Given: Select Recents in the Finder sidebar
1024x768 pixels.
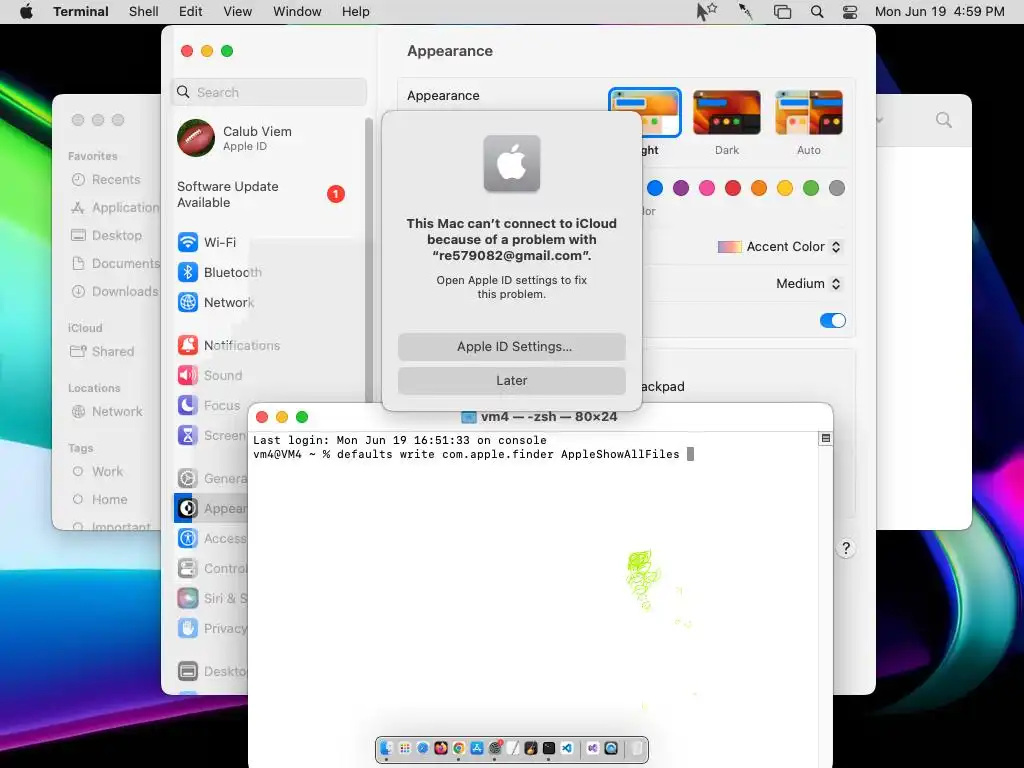Looking at the screenshot, I should (106, 180).
